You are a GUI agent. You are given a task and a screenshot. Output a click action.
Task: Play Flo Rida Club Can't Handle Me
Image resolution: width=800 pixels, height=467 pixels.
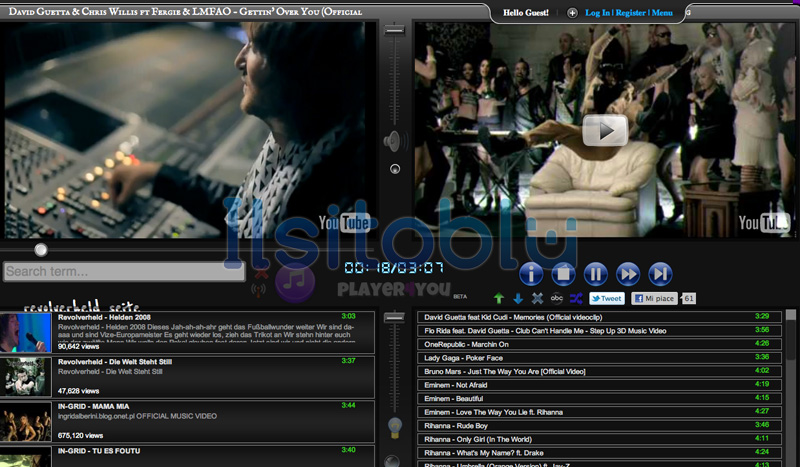pyautogui.click(x=599, y=331)
